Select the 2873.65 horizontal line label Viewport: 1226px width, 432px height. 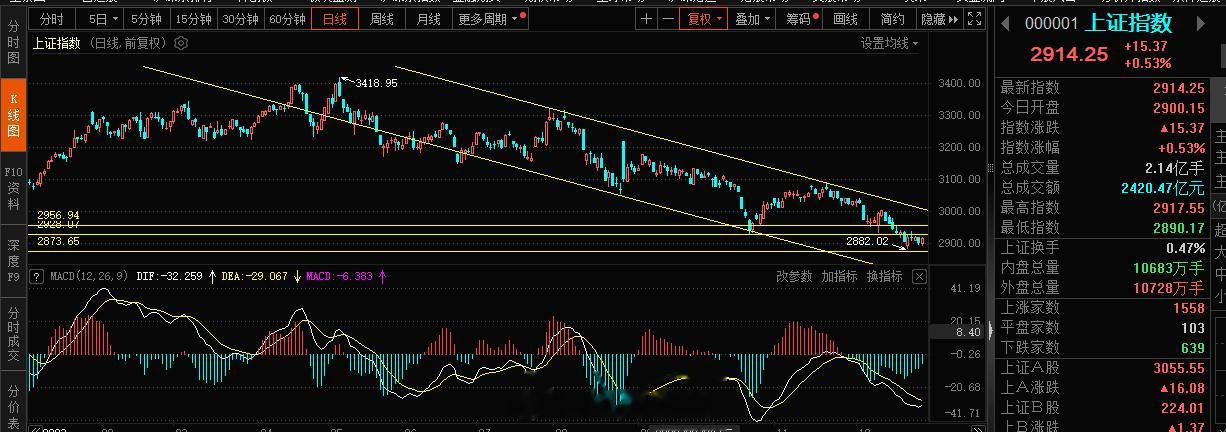[x=58, y=241]
